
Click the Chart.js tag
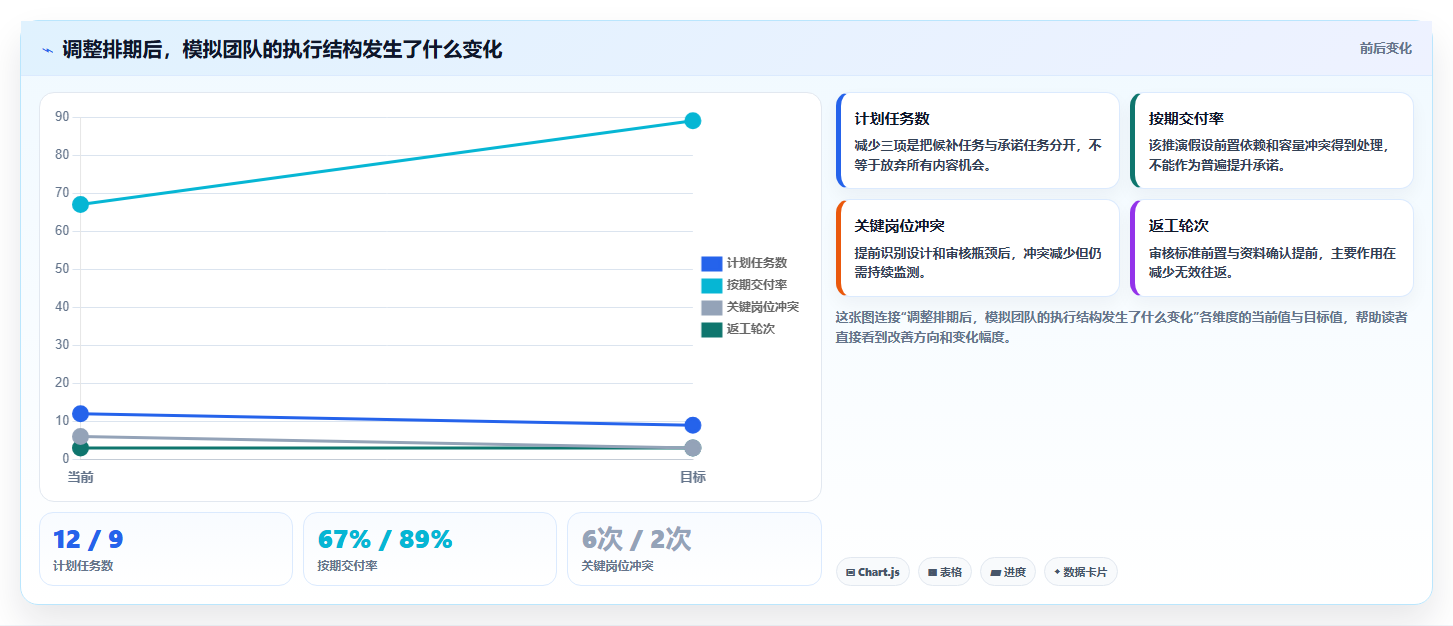tap(872, 572)
